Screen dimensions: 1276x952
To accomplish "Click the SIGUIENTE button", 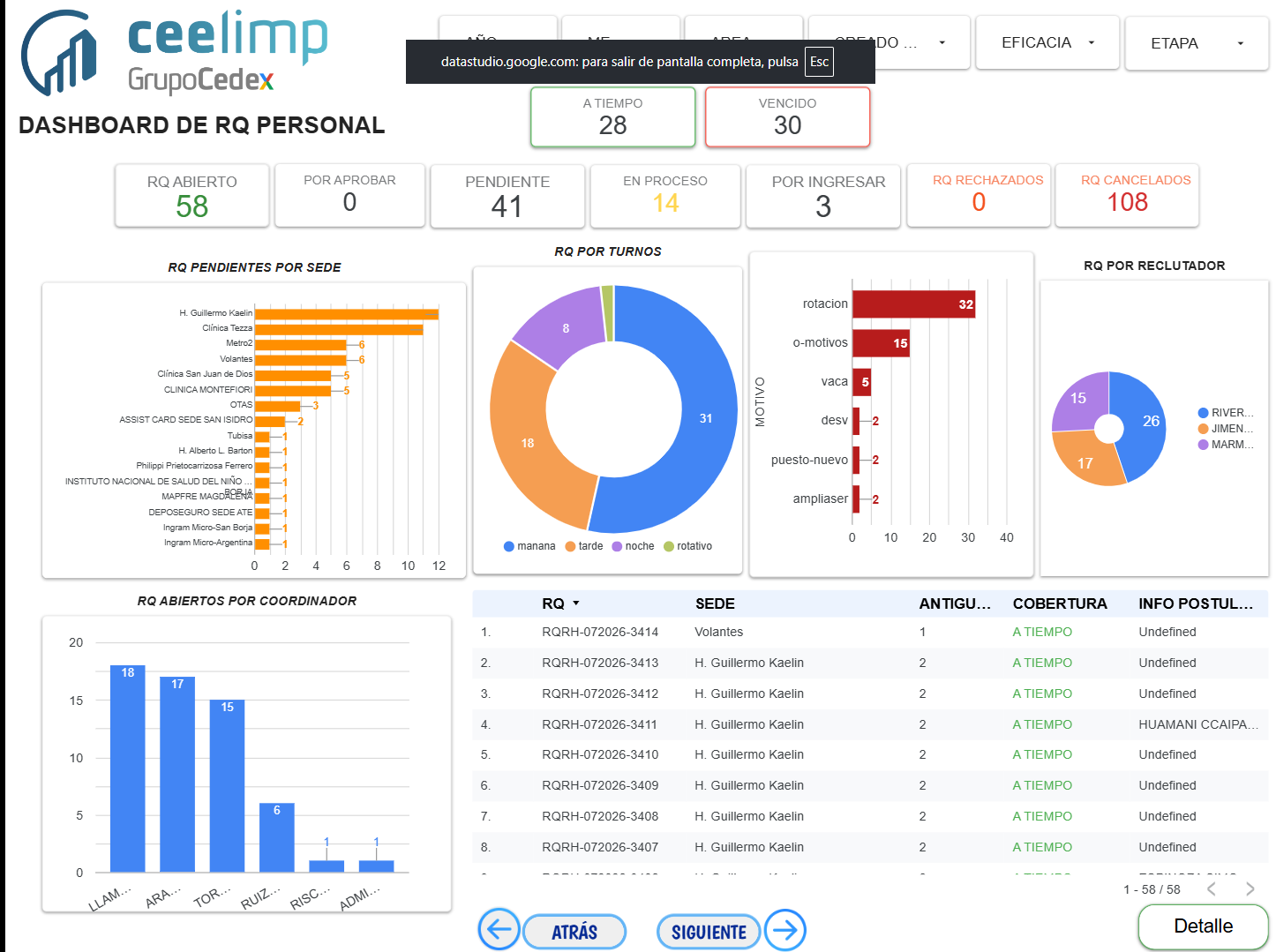I will (x=709, y=932).
